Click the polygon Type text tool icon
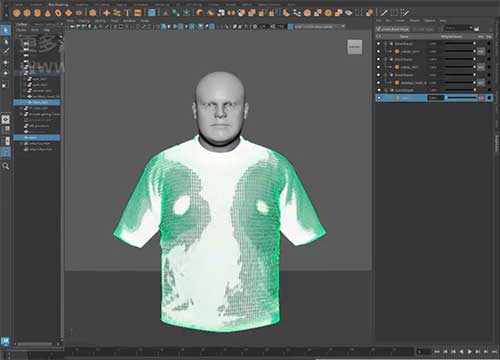 [127, 13]
